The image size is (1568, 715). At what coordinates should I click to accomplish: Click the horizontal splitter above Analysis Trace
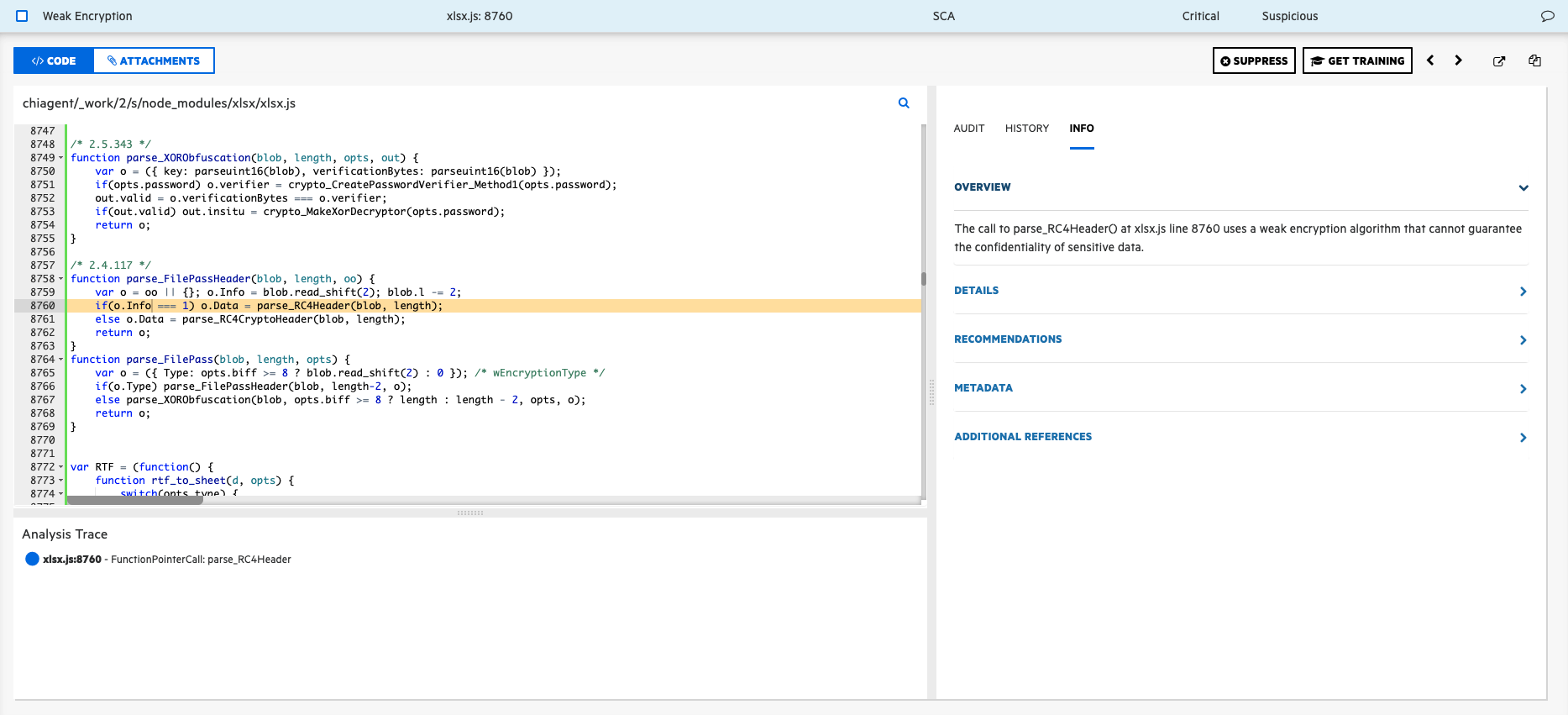pyautogui.click(x=469, y=513)
